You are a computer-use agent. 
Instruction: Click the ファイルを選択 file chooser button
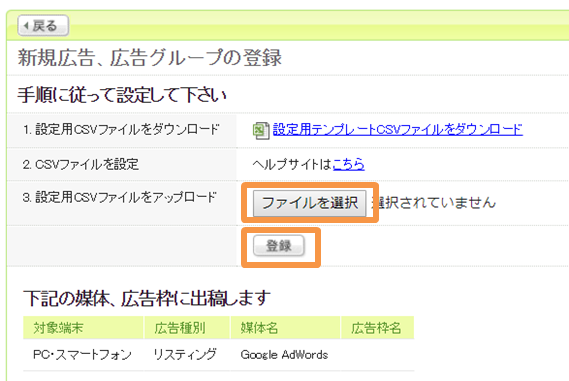[x=310, y=203]
